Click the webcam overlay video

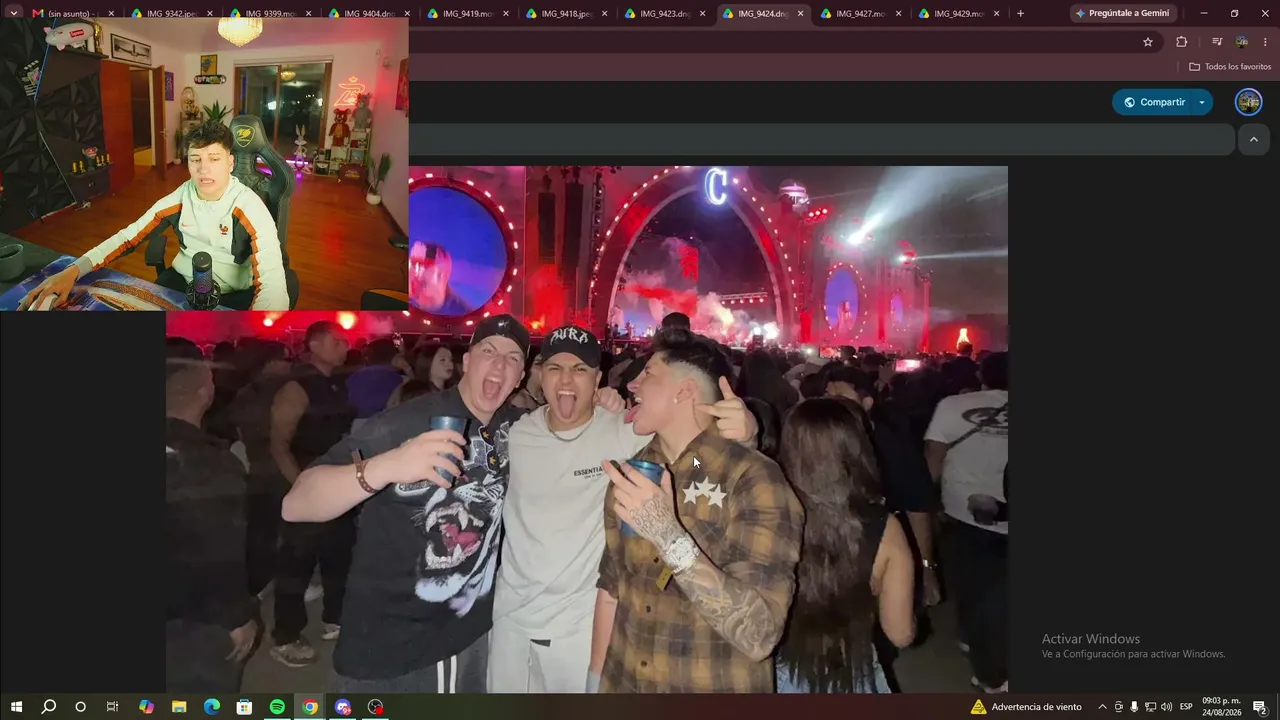204,164
